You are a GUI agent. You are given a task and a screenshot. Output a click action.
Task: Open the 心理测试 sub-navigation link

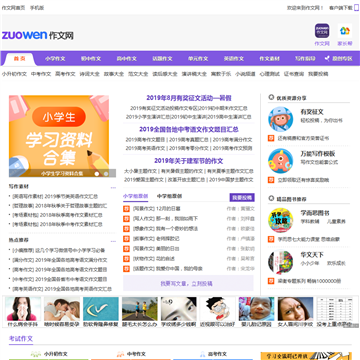(270, 74)
